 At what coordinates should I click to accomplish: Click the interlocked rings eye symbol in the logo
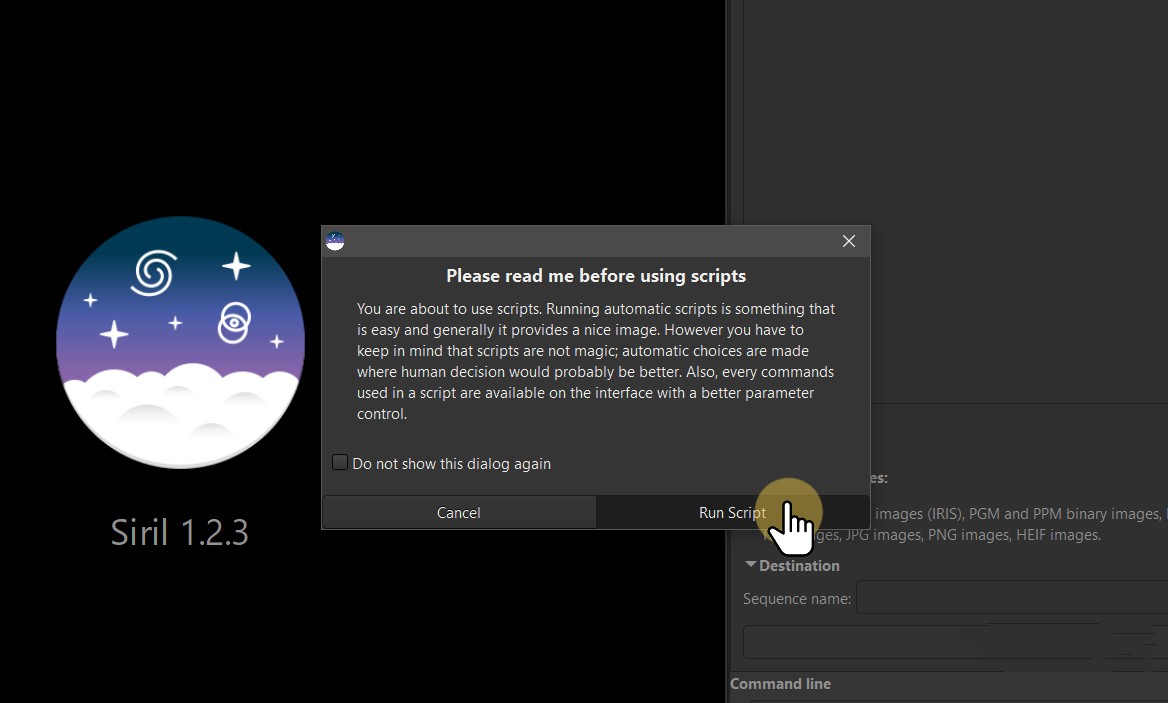[x=233, y=322]
